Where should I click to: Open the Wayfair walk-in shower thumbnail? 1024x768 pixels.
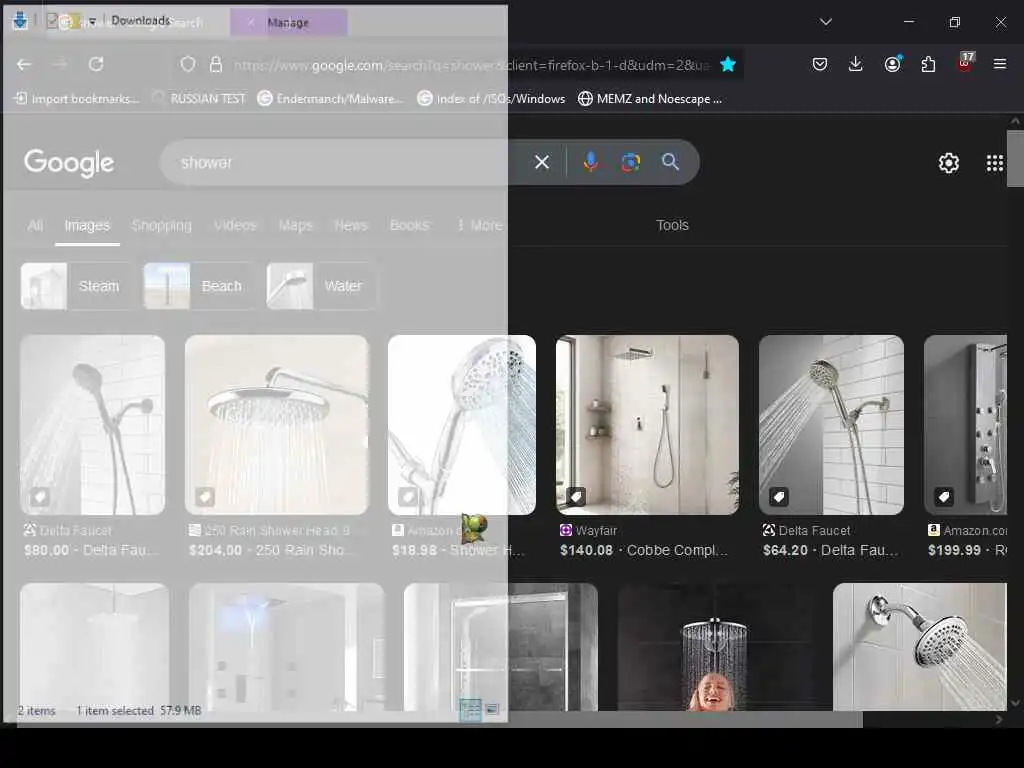click(647, 424)
